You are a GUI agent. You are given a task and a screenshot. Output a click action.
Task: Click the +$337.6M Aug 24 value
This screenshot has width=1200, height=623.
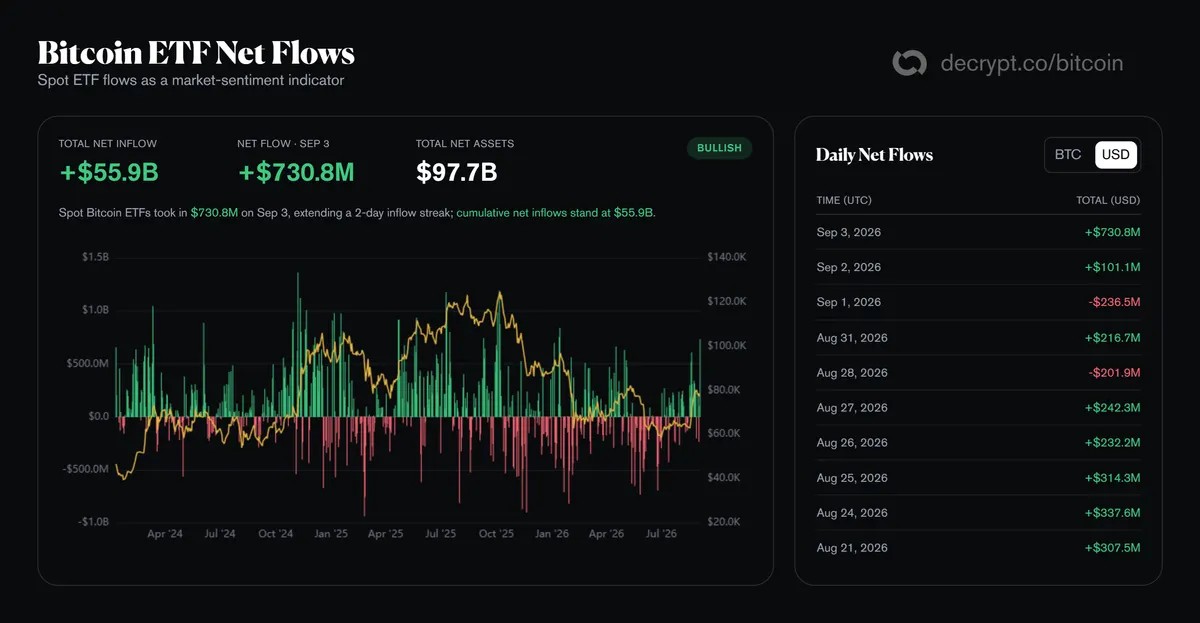(1112, 513)
